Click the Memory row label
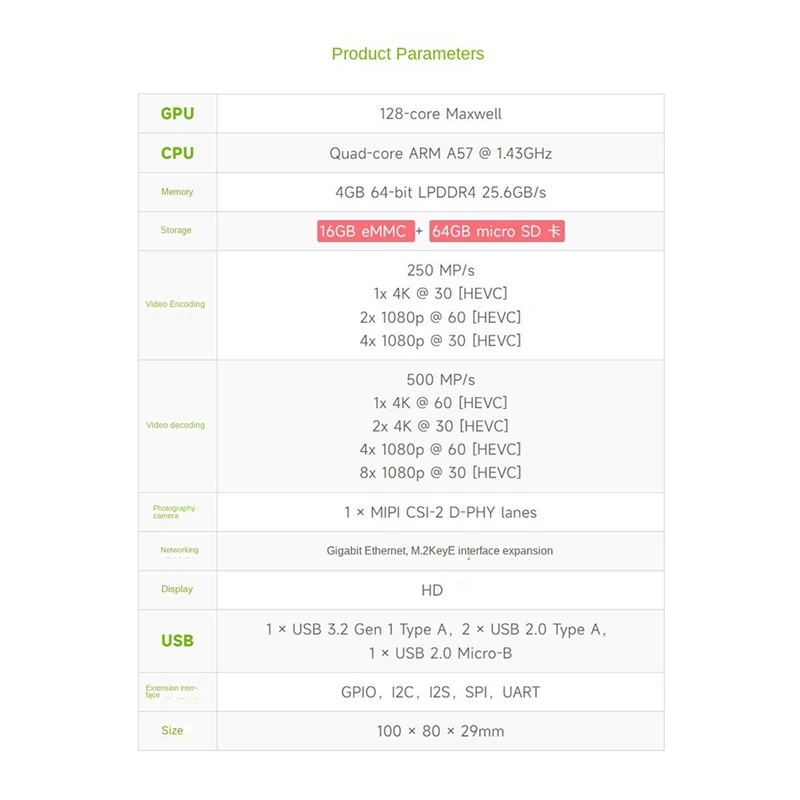 (x=177, y=192)
